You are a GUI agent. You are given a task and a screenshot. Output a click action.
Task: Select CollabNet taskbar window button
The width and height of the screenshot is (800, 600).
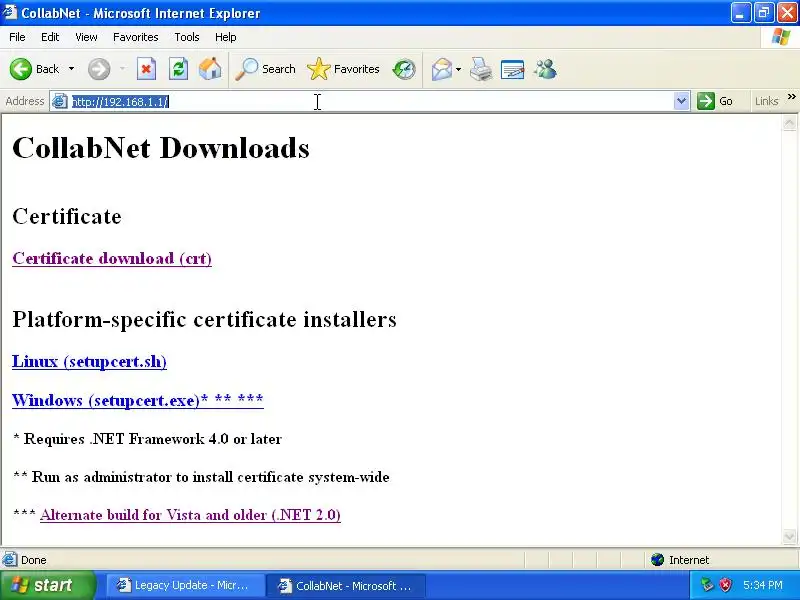[x=347, y=585]
